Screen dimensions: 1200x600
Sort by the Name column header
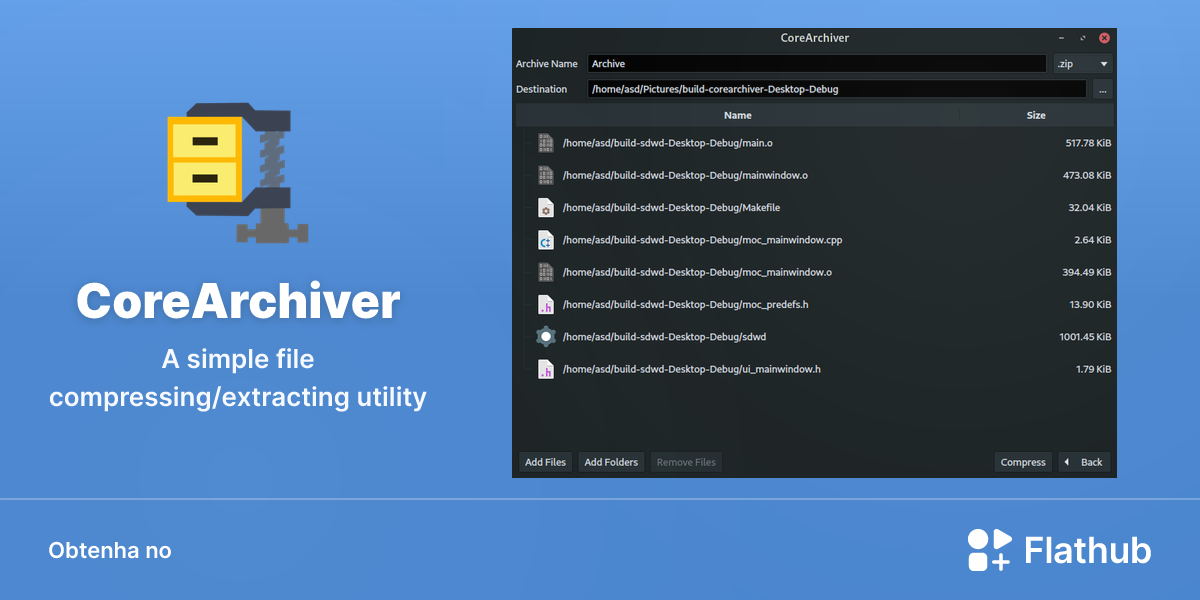pyautogui.click(x=737, y=115)
